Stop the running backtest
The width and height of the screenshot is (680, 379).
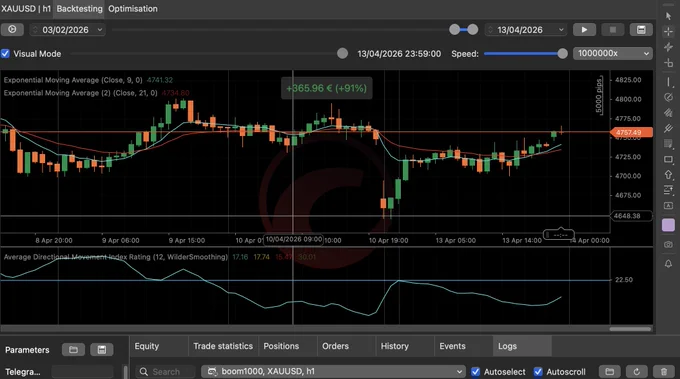tap(613, 29)
